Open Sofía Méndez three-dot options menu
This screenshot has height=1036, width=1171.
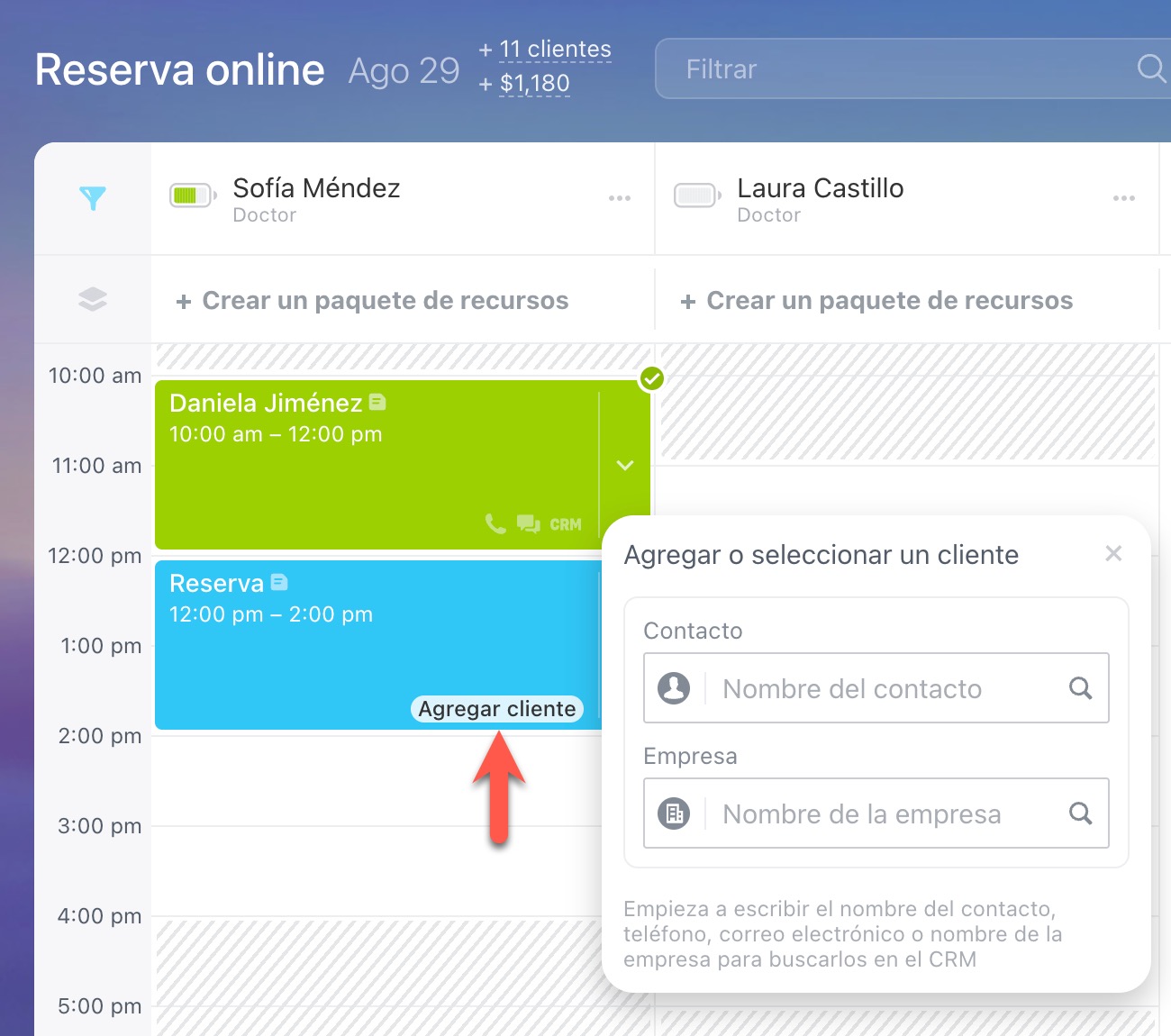click(x=620, y=198)
